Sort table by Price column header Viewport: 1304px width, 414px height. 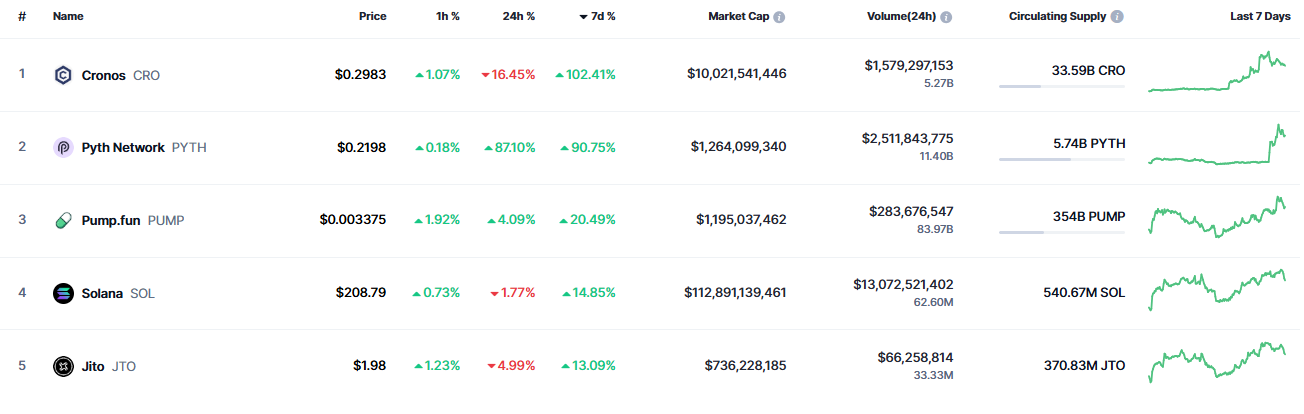pos(372,17)
